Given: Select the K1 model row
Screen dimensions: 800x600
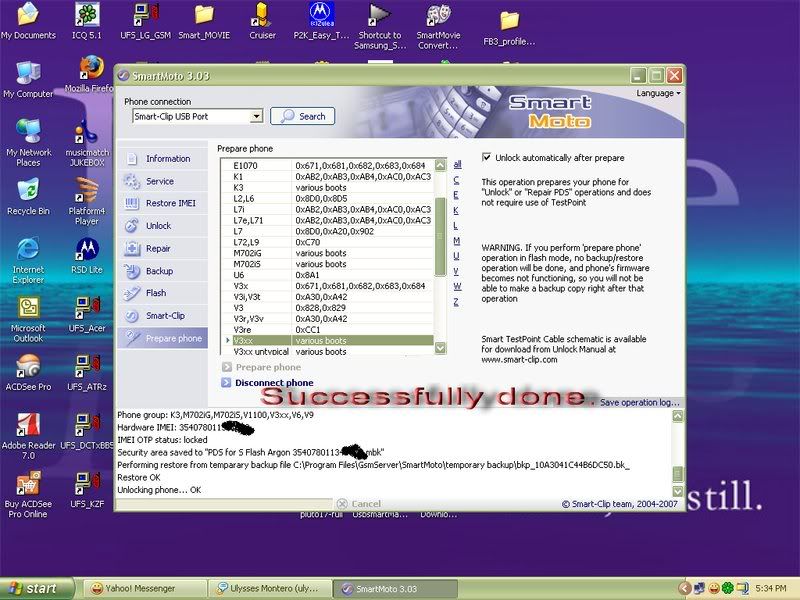Looking at the screenshot, I should pos(328,177).
